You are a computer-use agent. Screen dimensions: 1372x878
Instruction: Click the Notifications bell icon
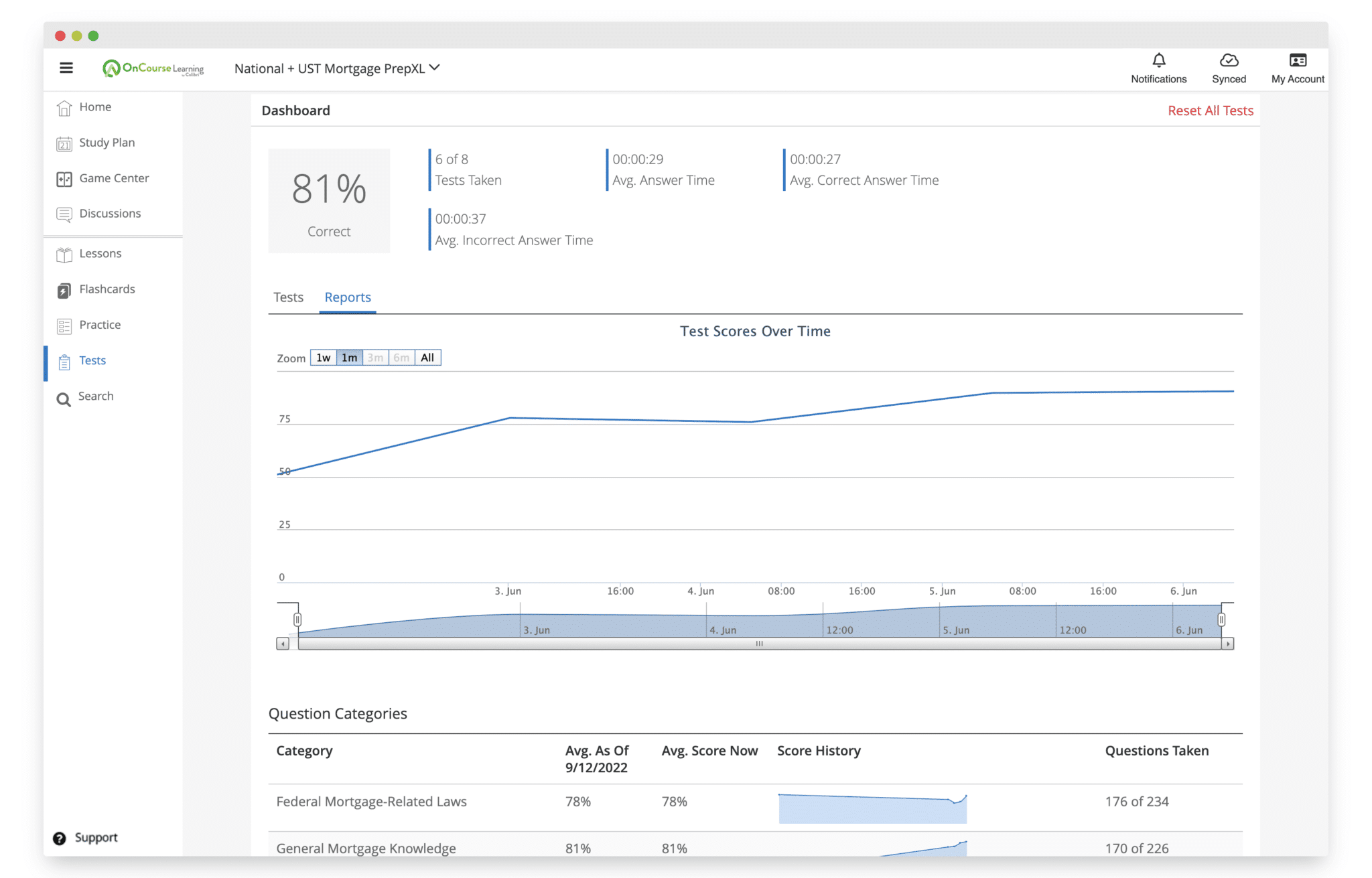(1158, 60)
